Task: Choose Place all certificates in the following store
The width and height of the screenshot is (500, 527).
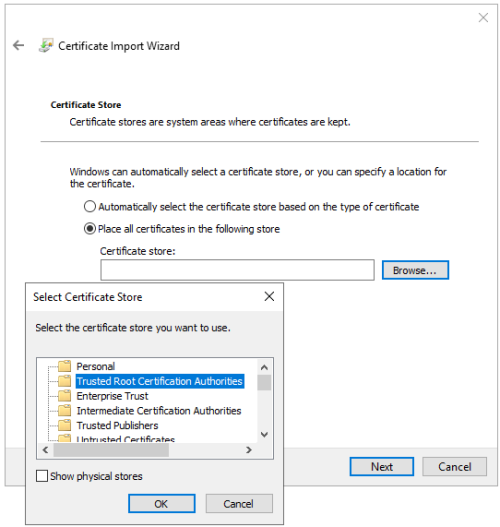Action: [90, 229]
